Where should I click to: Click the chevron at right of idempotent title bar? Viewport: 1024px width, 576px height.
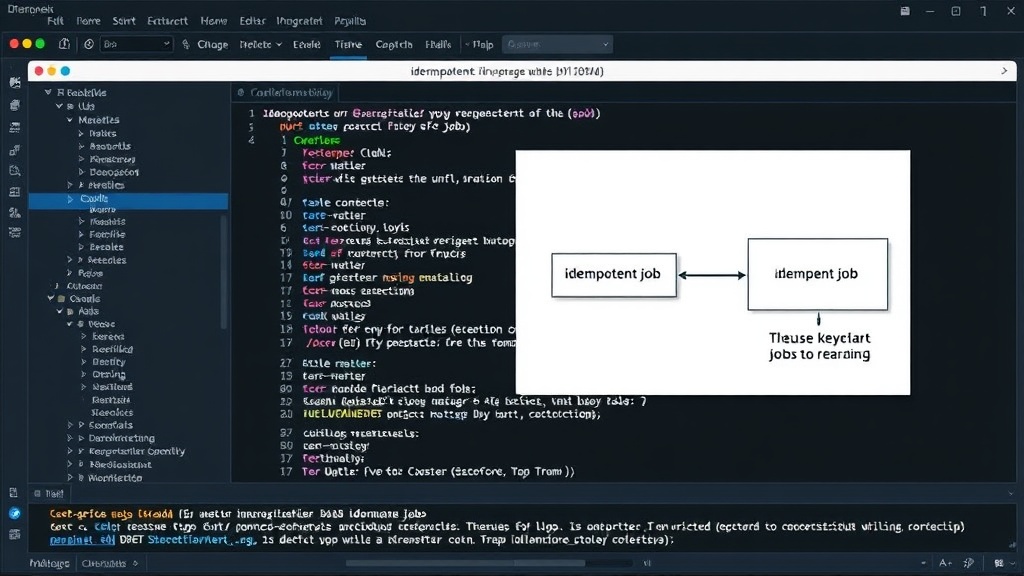click(1004, 71)
